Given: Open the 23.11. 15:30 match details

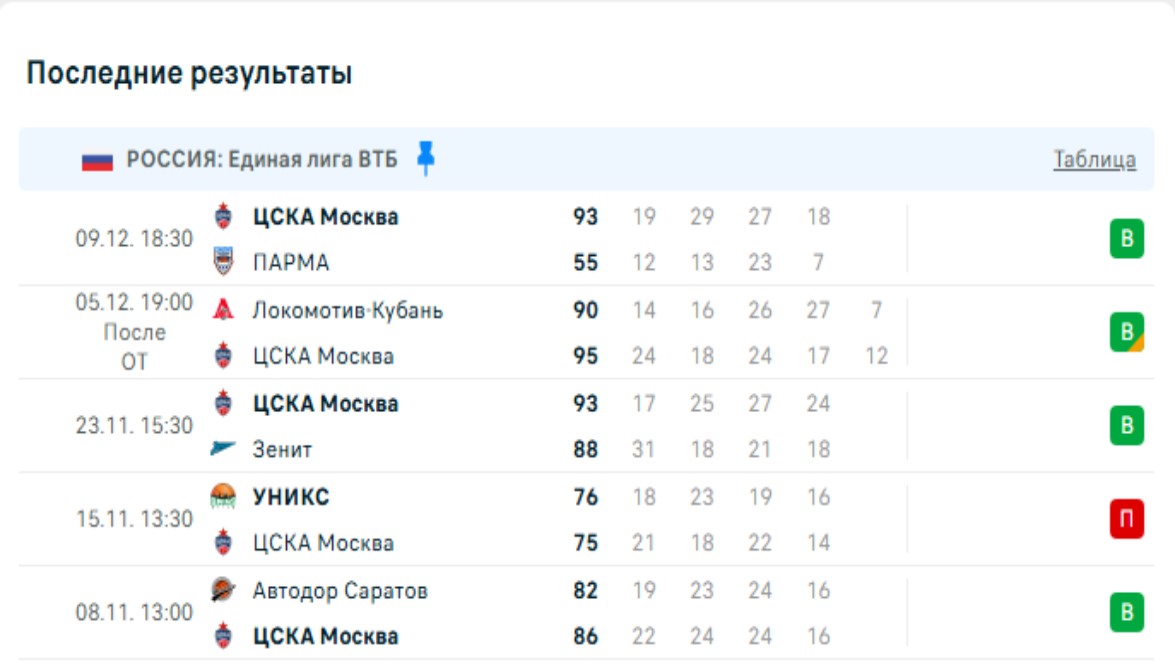Looking at the screenshot, I should (x=134, y=426).
